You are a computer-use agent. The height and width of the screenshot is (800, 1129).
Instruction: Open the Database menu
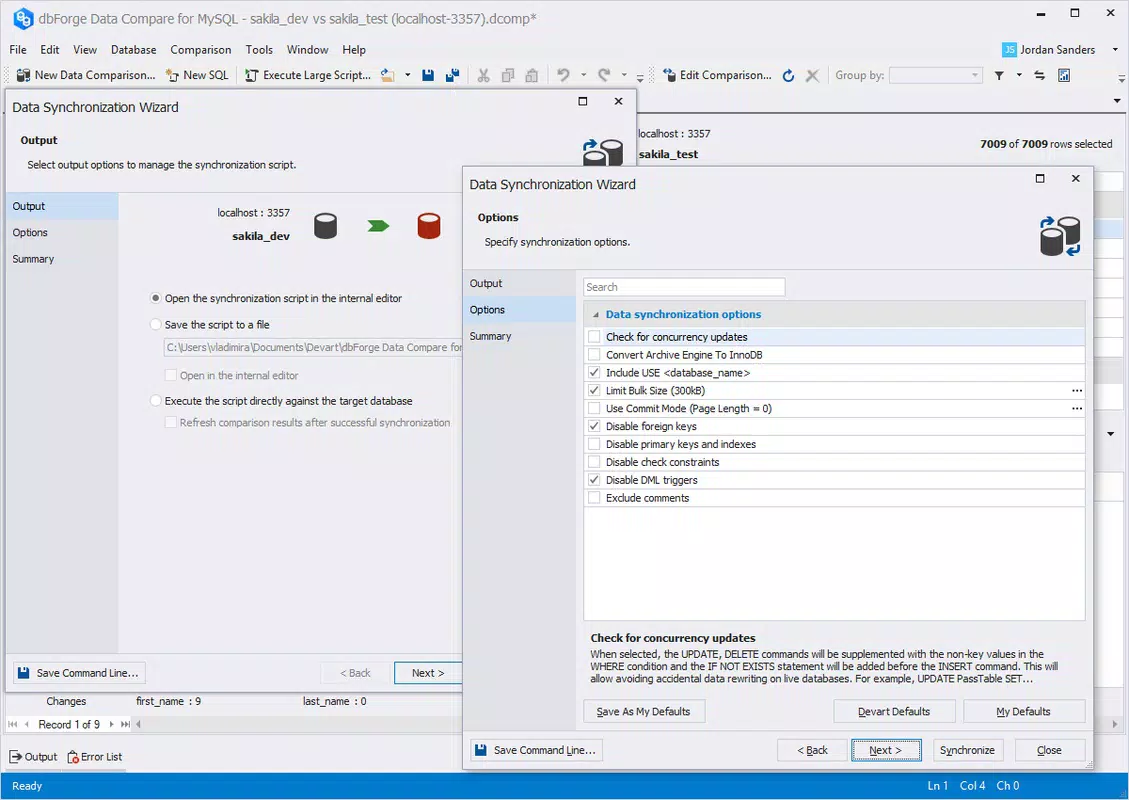tap(133, 50)
